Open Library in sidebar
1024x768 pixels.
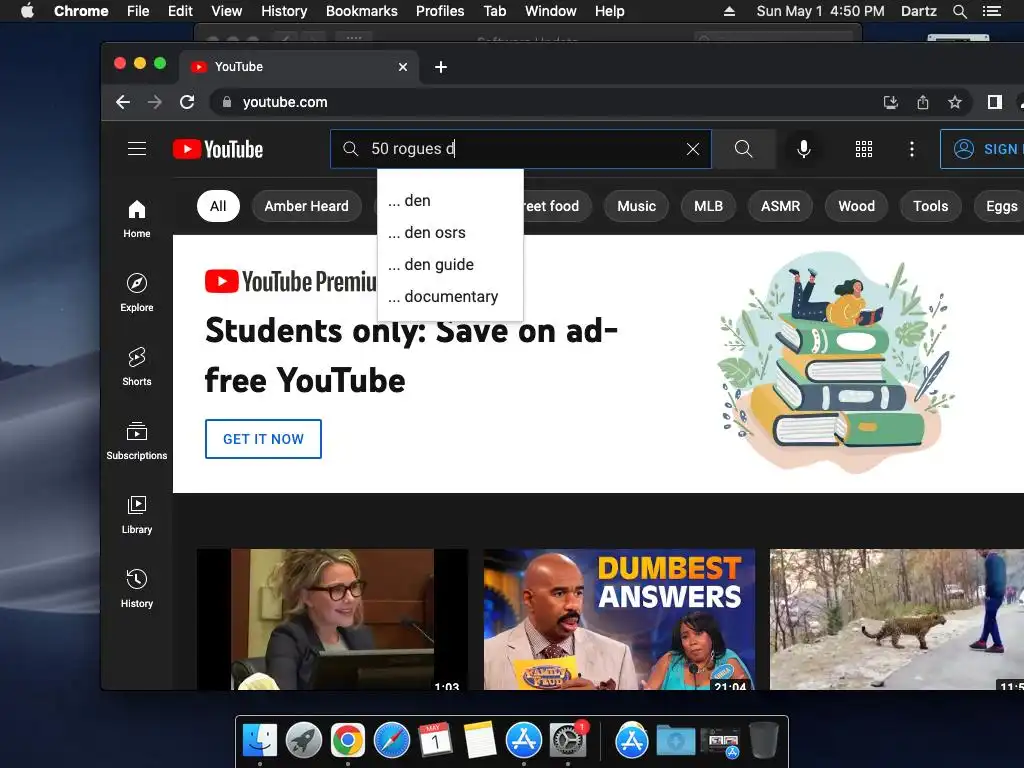pyautogui.click(x=136, y=515)
